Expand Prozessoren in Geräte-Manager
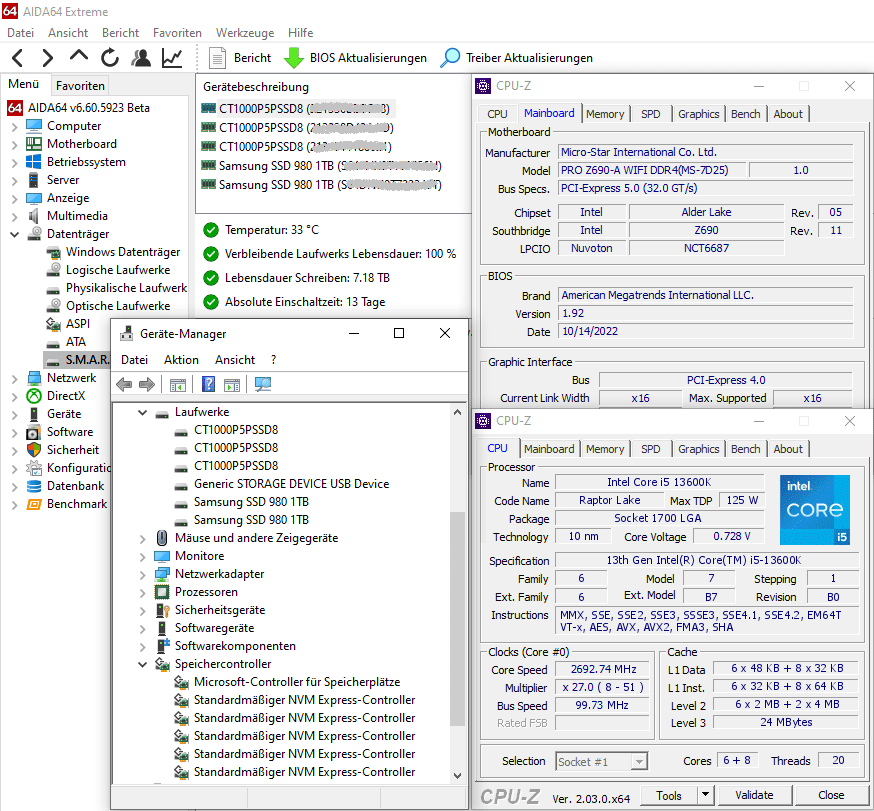The width and height of the screenshot is (874, 811). coord(143,593)
